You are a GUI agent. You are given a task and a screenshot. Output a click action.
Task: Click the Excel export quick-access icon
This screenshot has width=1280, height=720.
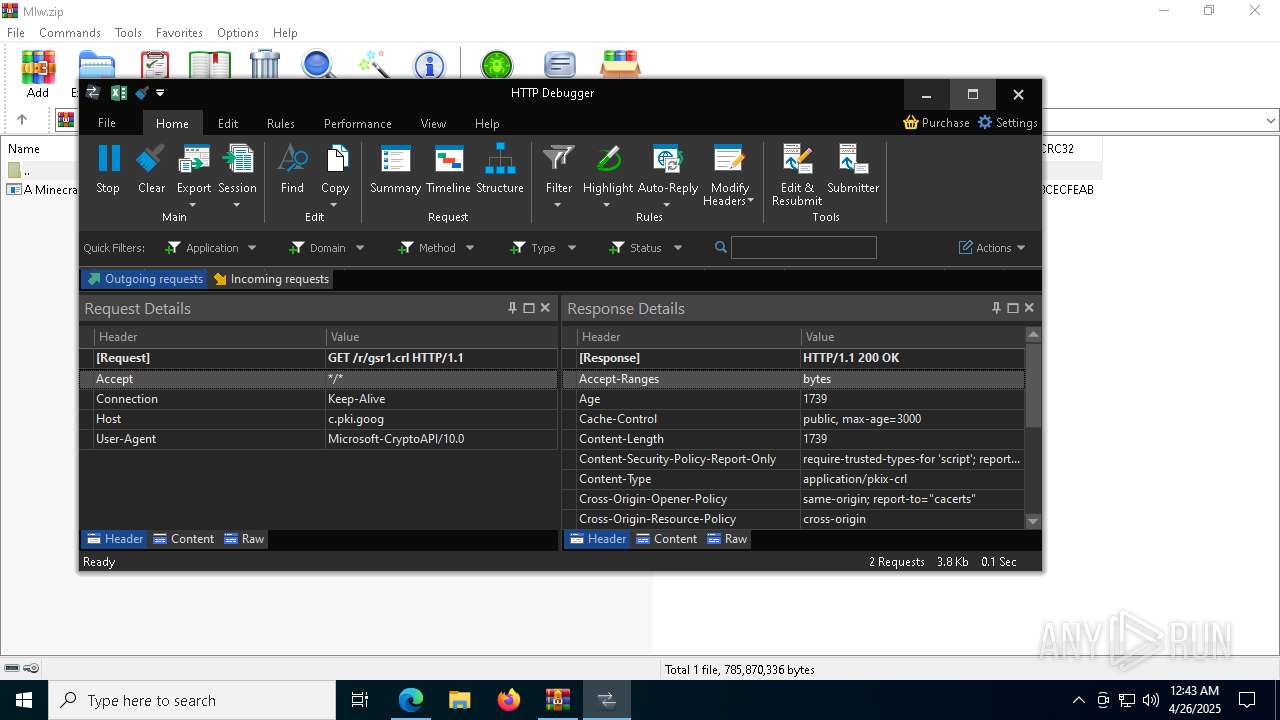119,93
